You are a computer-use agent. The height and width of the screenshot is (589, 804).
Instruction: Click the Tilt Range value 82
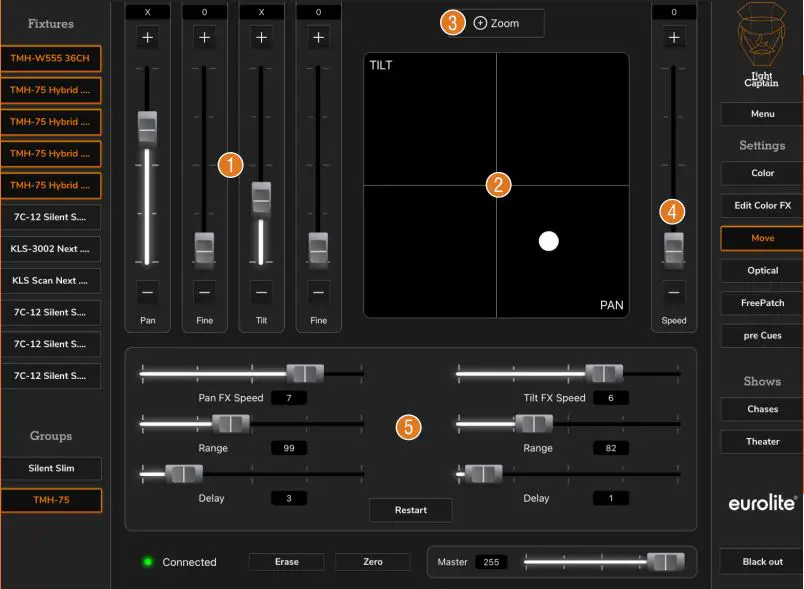tap(611, 448)
